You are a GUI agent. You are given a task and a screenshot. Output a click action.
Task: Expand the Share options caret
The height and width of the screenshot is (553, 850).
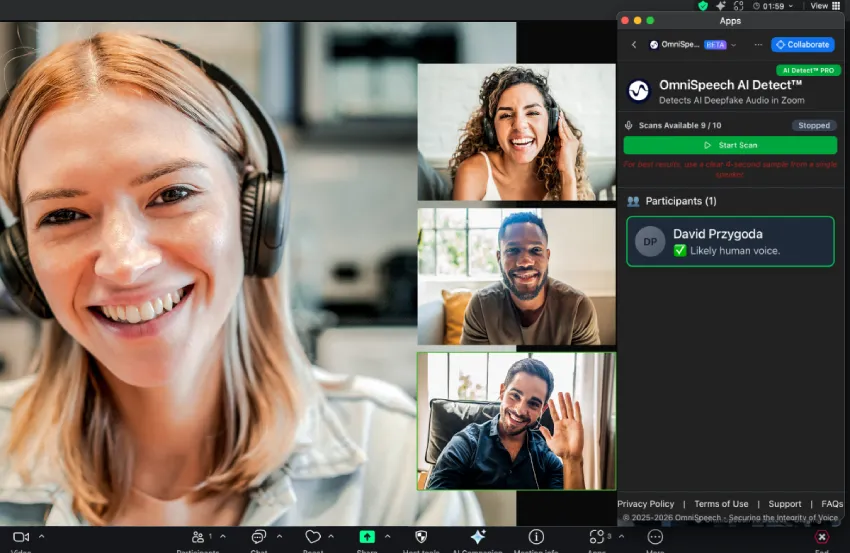[387, 536]
